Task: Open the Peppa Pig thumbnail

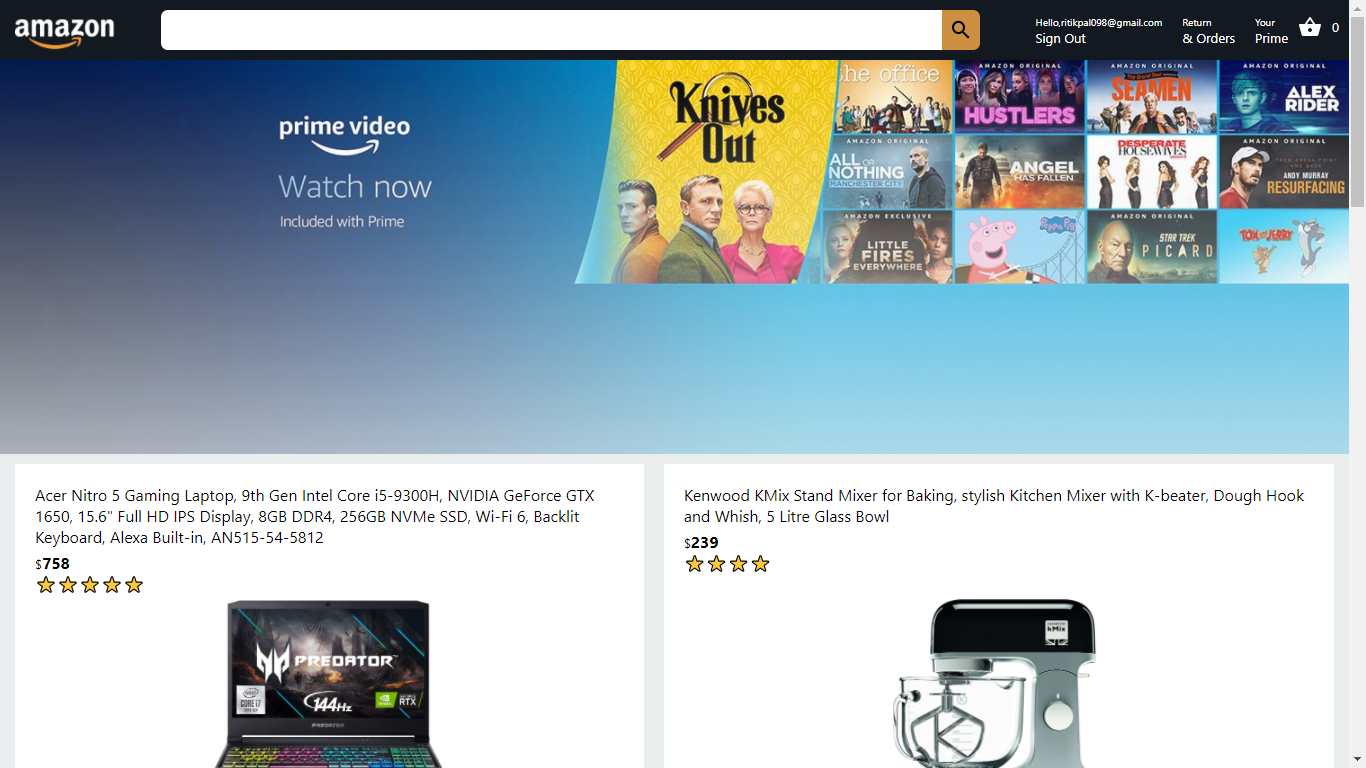Action: (x=1019, y=247)
